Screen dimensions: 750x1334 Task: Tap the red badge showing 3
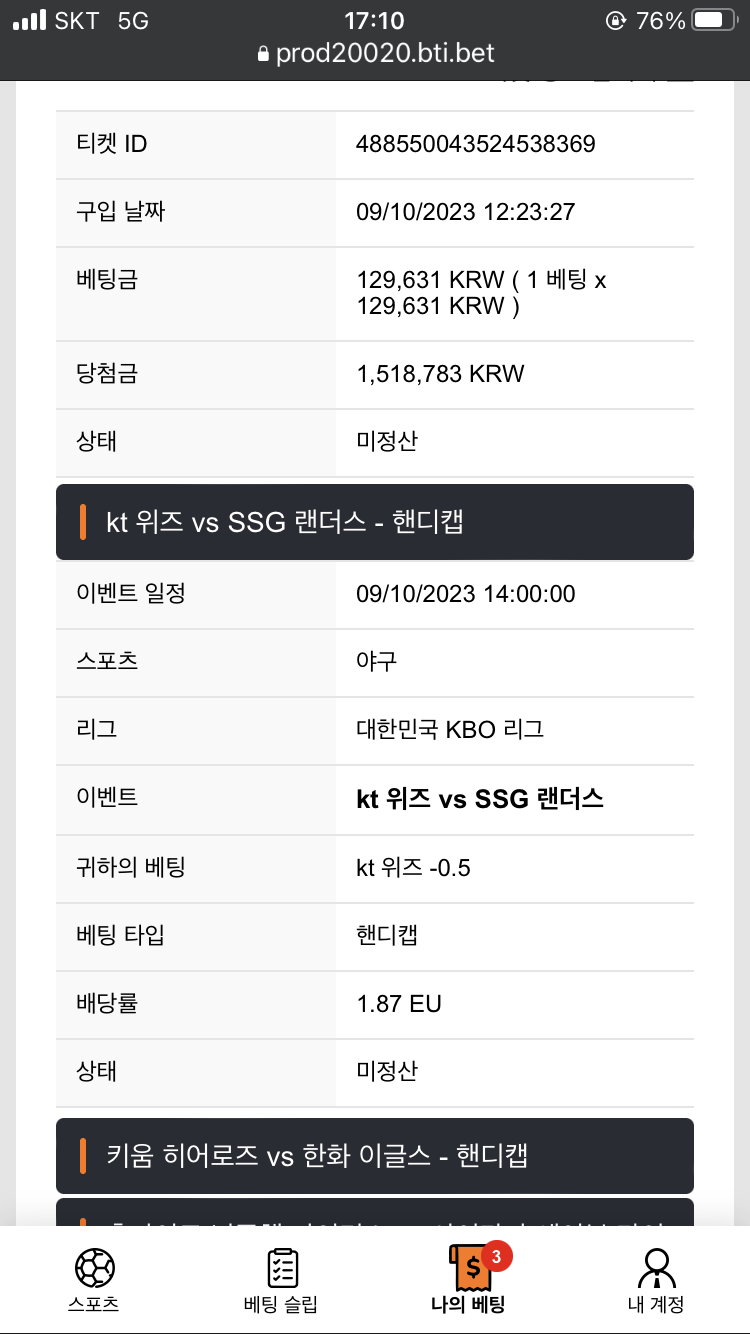tap(497, 1254)
